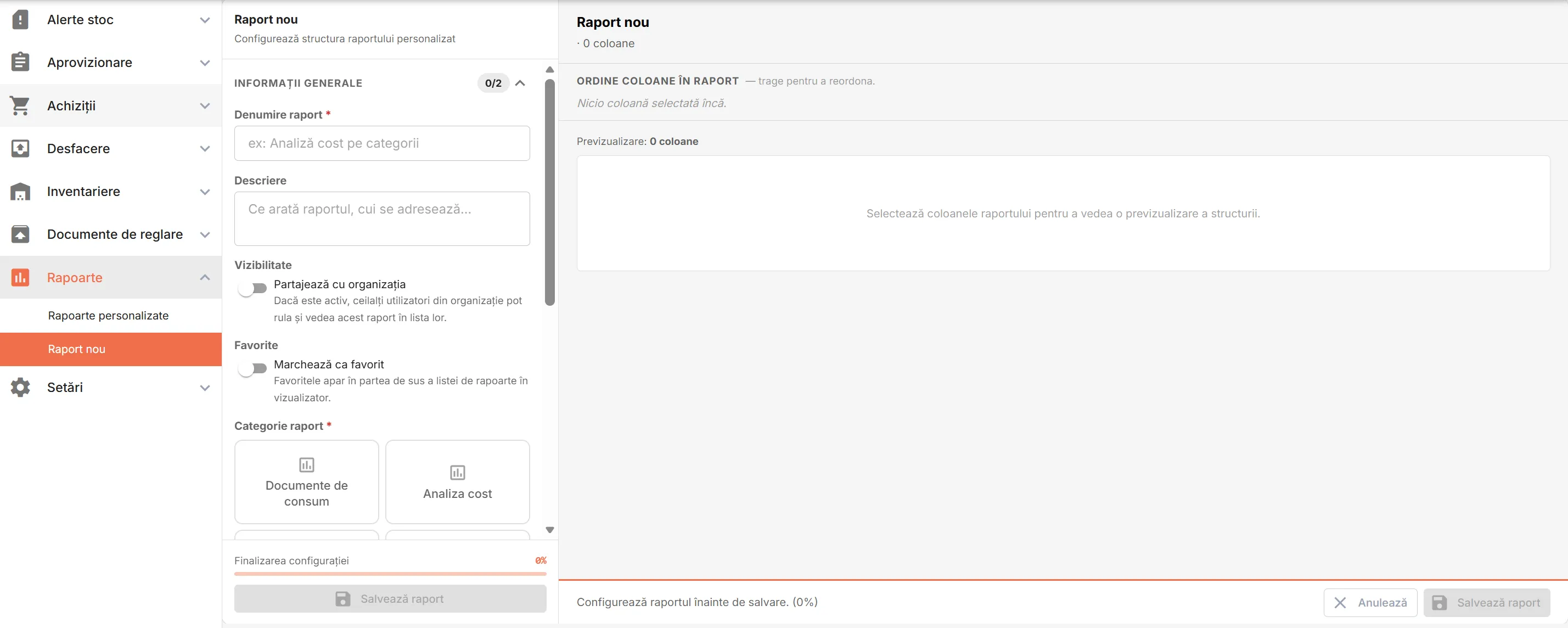Open the Inventariere menu item
Image resolution: width=1568 pixels, height=628 pixels.
[111, 191]
